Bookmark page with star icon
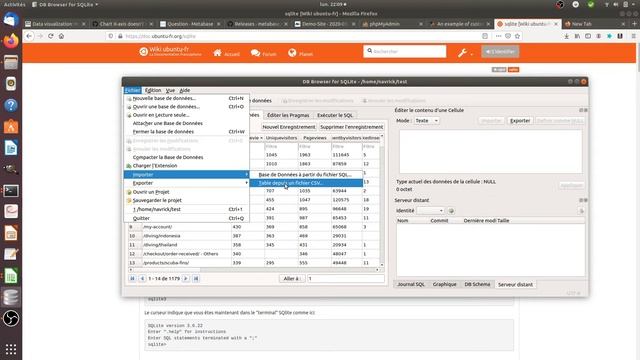 pos(518,36)
